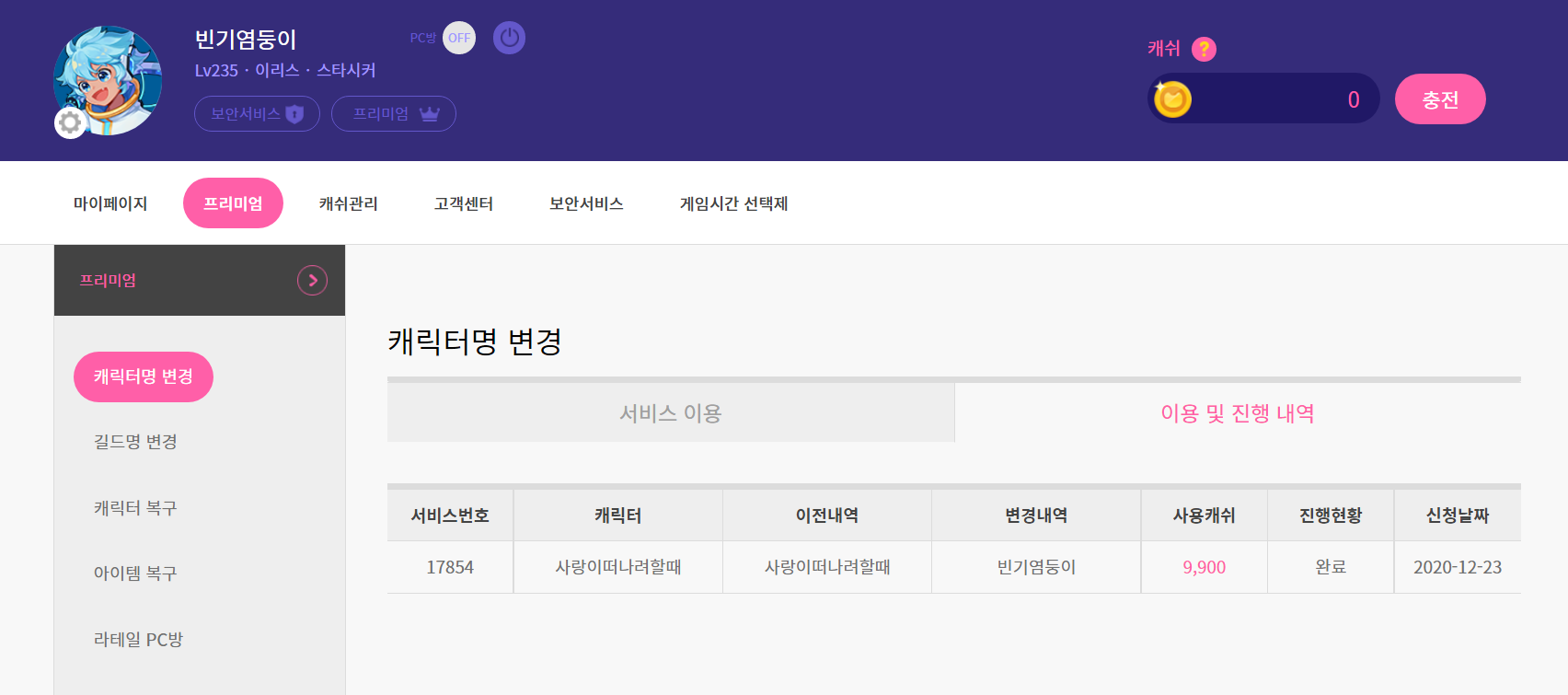Viewport: 1568px width, 695px height.
Task: Open the 마이페이지 menu
Action: coord(110,203)
